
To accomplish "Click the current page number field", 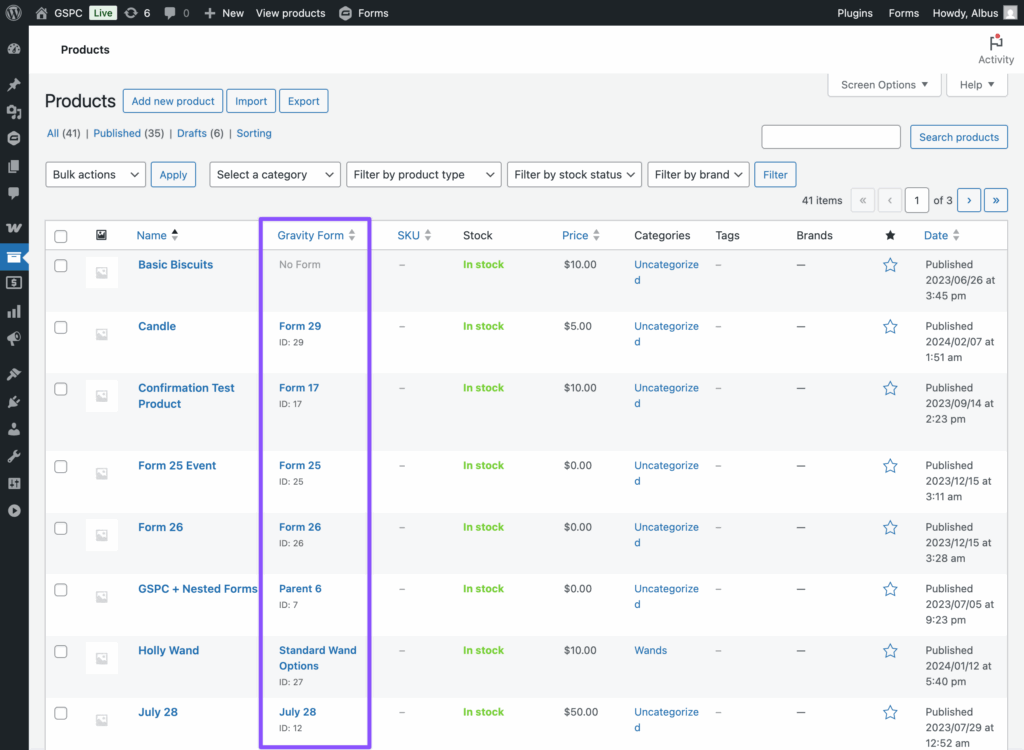I will tap(917, 201).
